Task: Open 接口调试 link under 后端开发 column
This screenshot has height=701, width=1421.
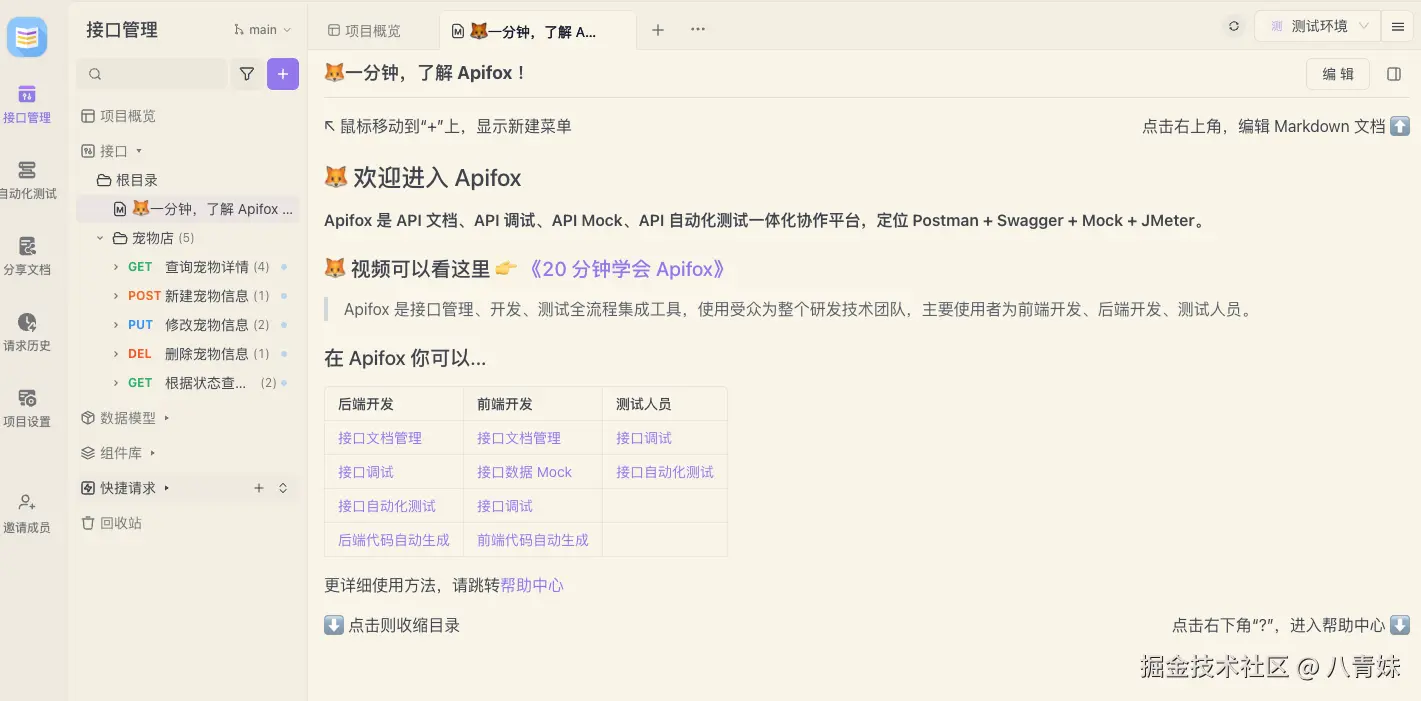Action: (366, 472)
